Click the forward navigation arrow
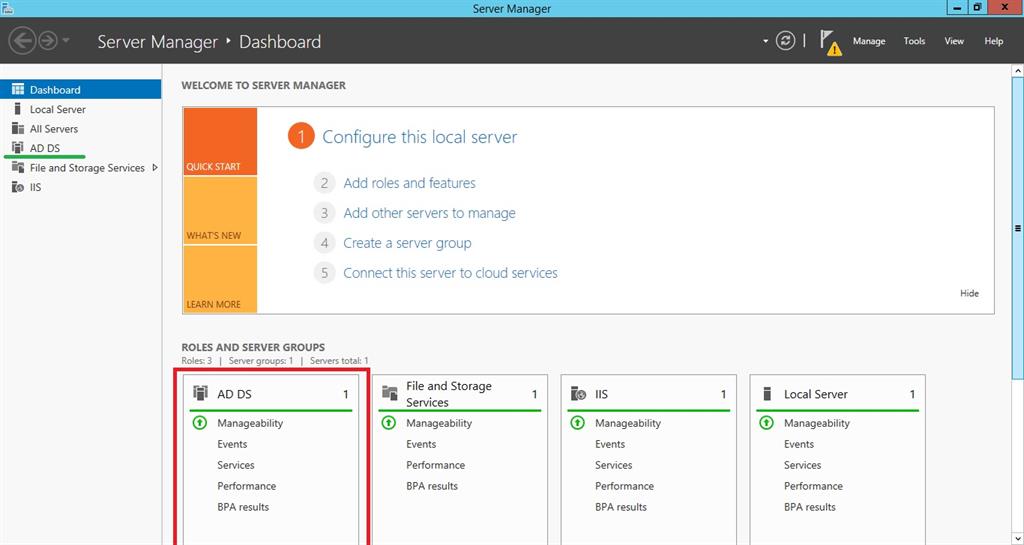 (48, 41)
